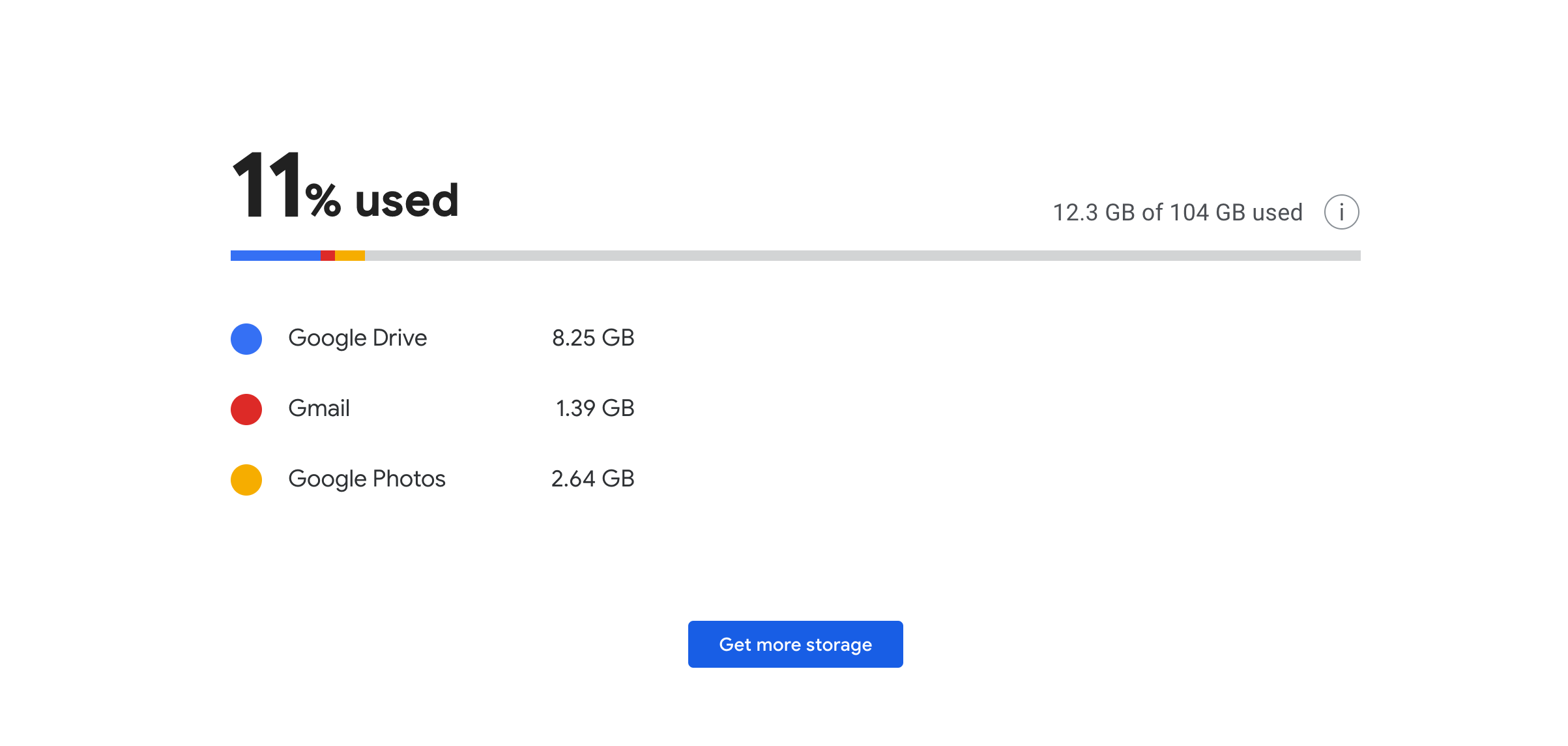Click the word used in the heading
The height and width of the screenshot is (746, 1568).
click(407, 200)
